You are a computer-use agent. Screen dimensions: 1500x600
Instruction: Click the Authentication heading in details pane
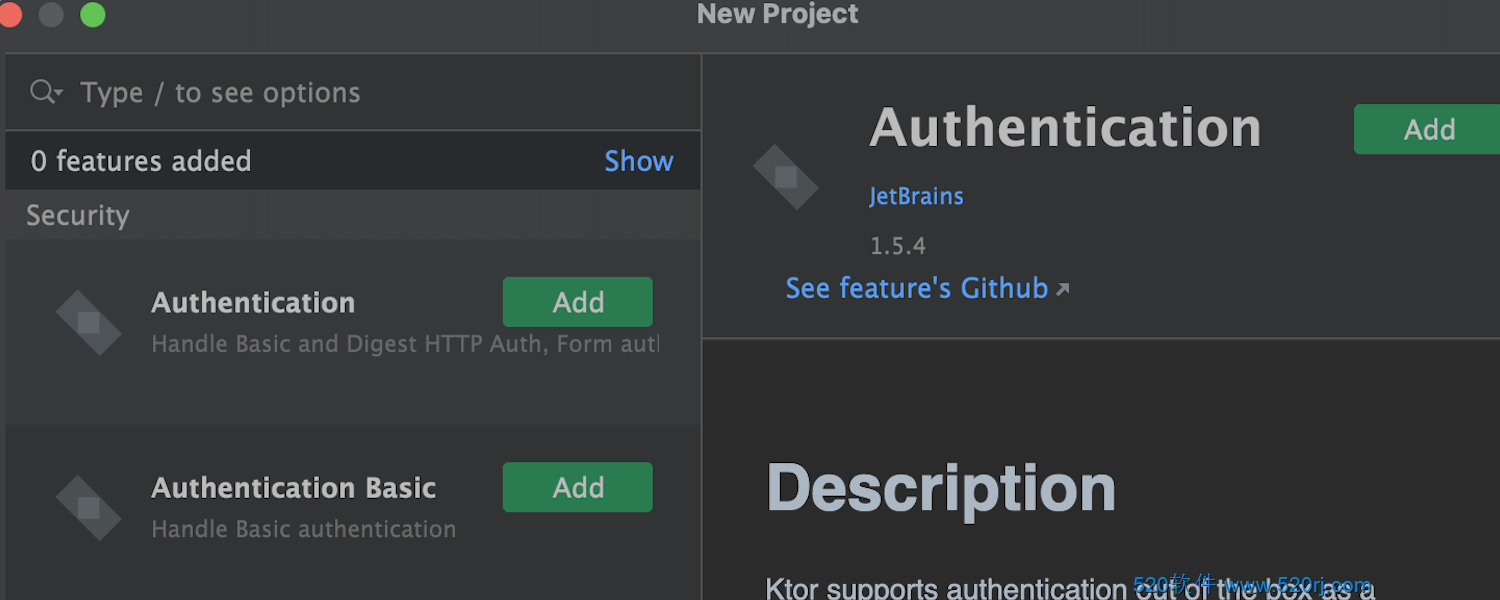[x=1066, y=128]
